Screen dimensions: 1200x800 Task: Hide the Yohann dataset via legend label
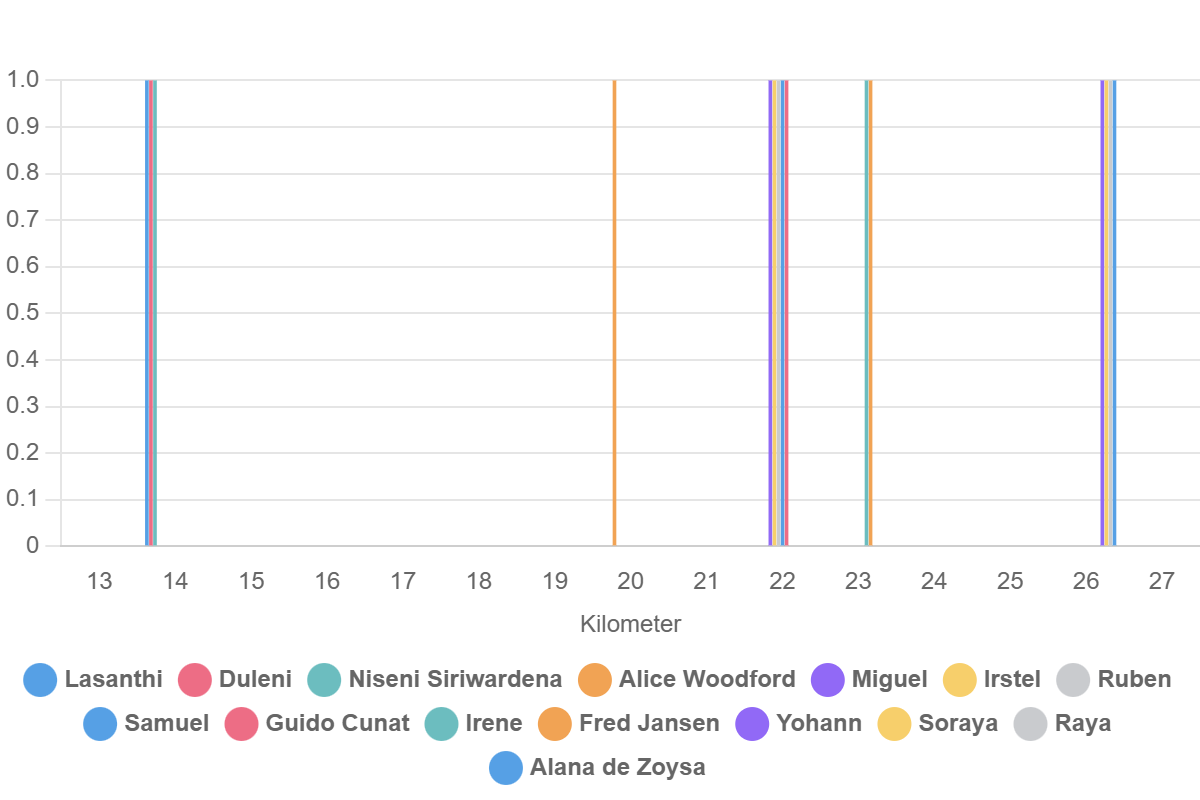click(x=819, y=723)
